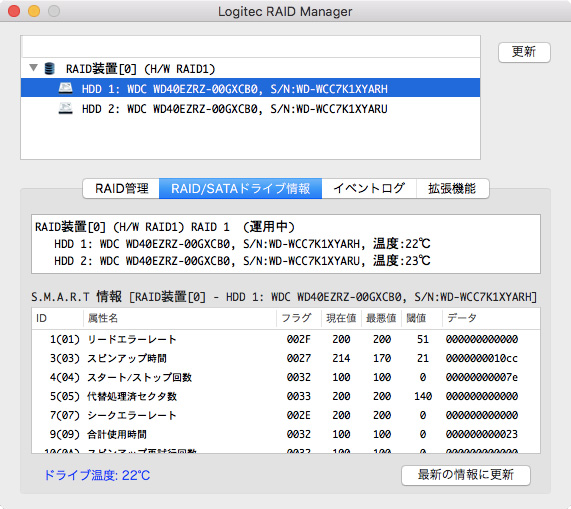Click data value 00000000007e
This screenshot has width=571, height=509.
pos(482,377)
